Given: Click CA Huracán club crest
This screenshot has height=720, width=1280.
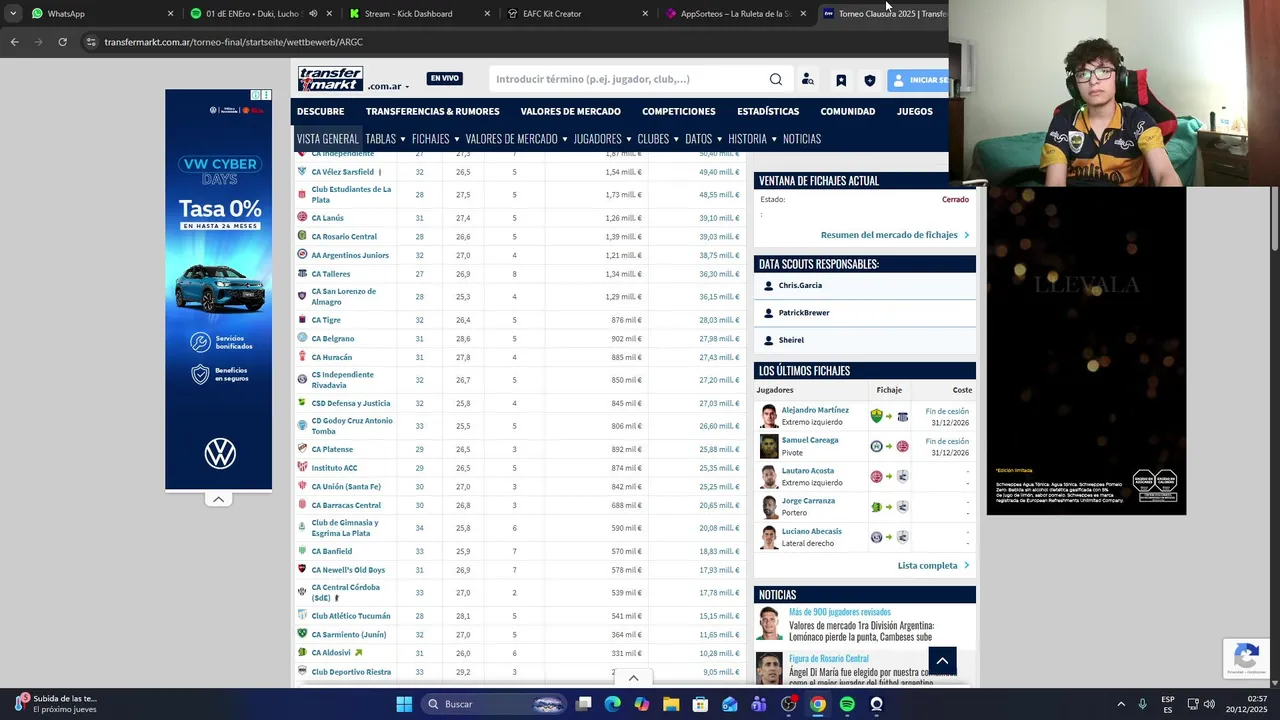Looking at the screenshot, I should coord(302,356).
